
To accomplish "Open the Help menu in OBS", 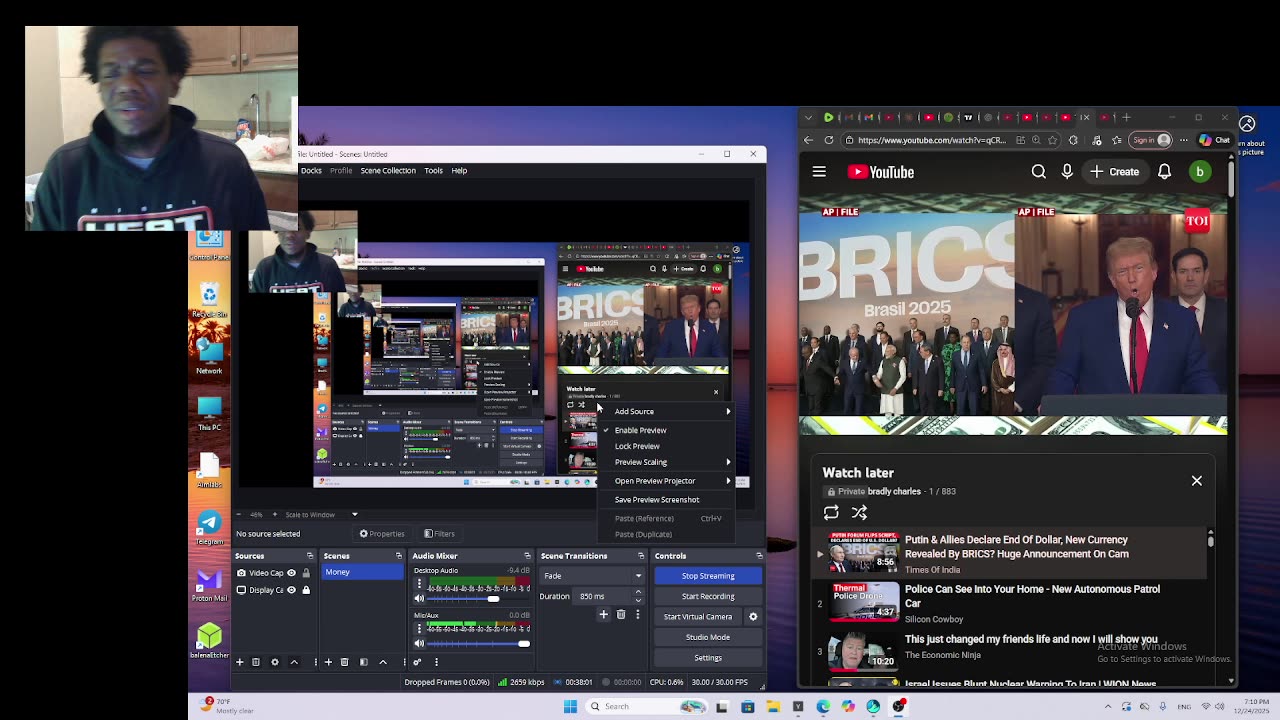I will (459, 170).
